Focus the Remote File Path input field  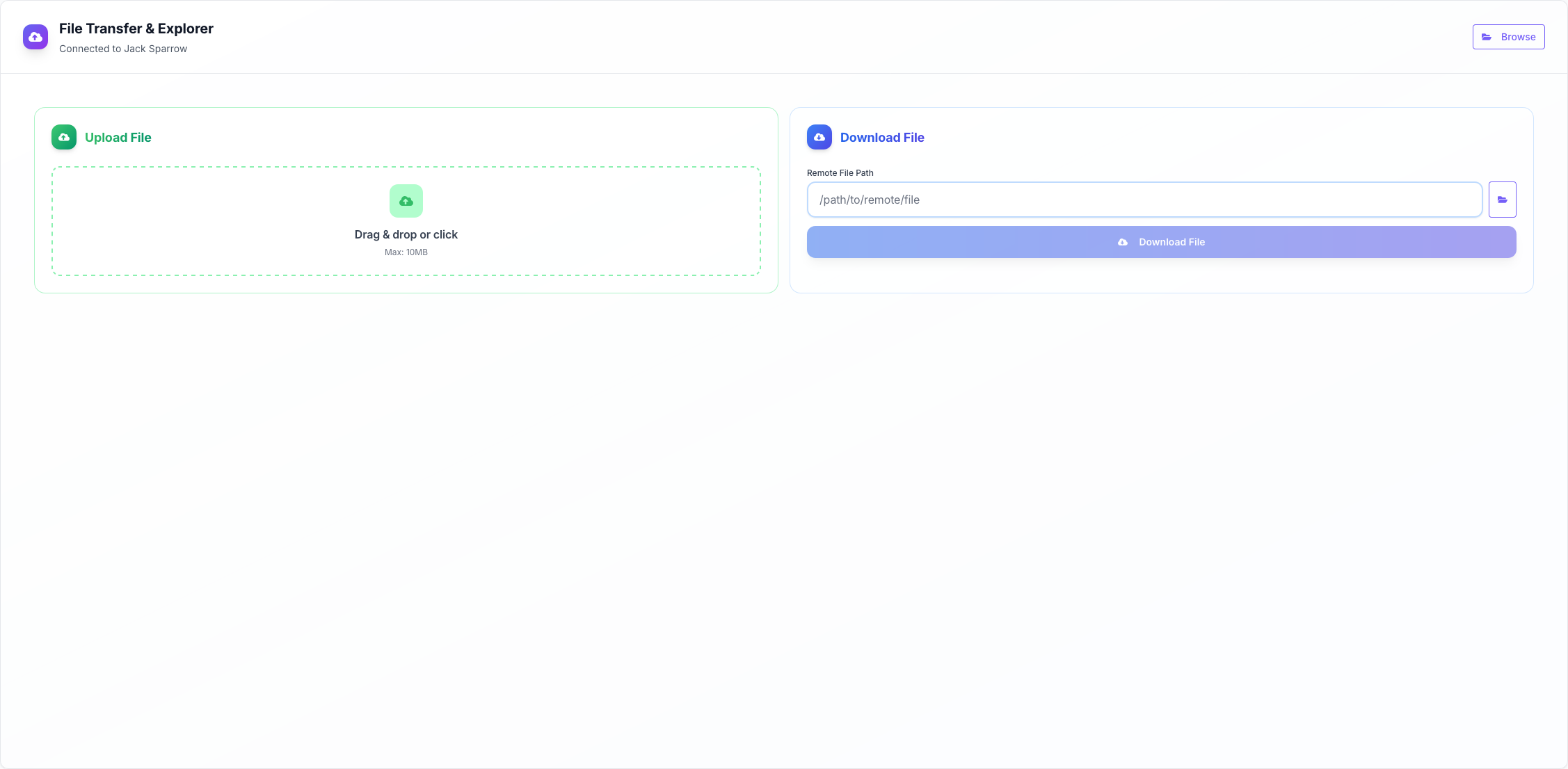coord(1144,200)
